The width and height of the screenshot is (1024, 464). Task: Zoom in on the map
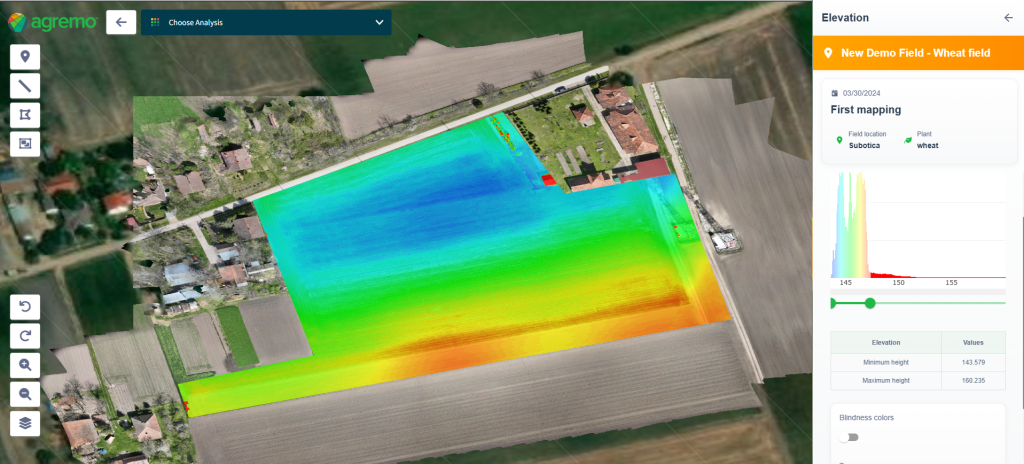25,364
